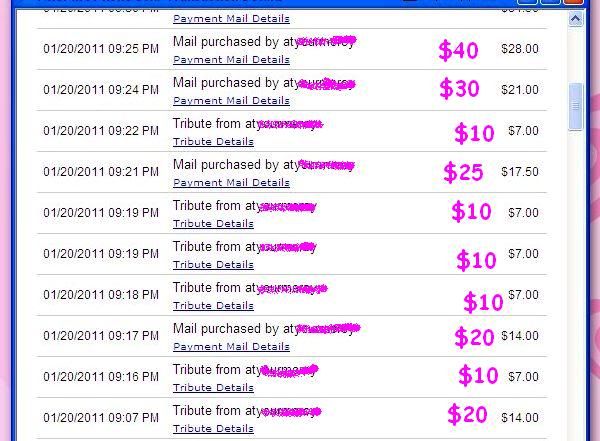View Tribute Details for 09:07 PM entry
This screenshot has width=600, height=441.
(213, 428)
